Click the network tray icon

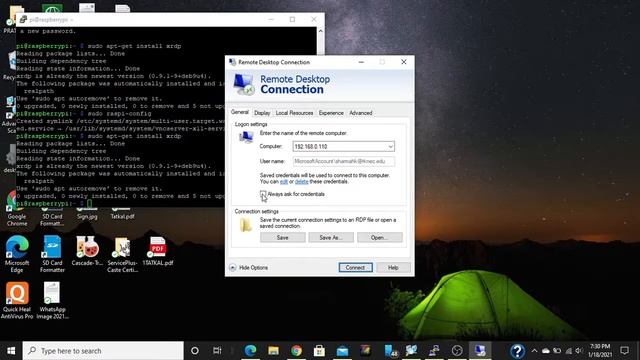point(568,351)
